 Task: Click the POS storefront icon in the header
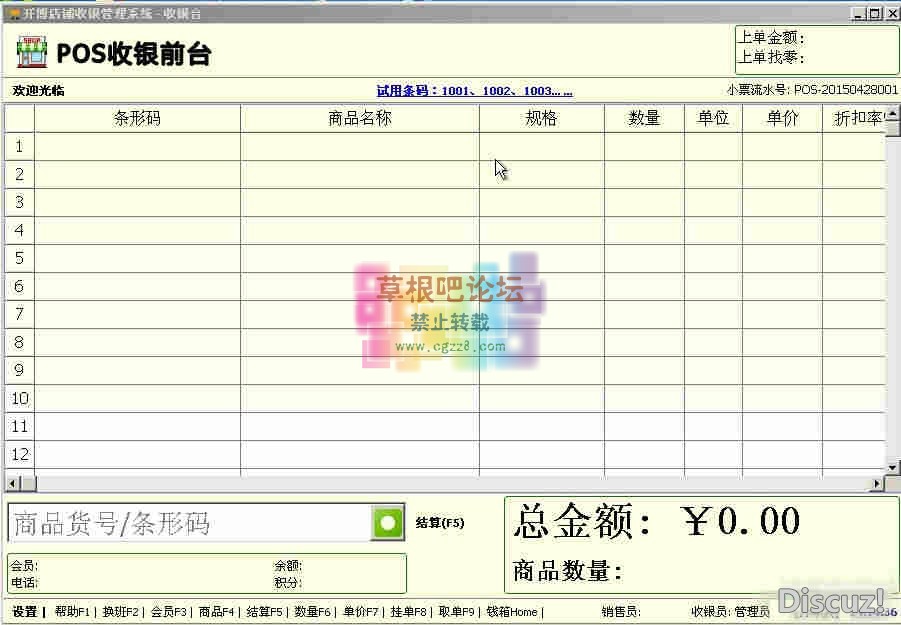pyautogui.click(x=30, y=51)
